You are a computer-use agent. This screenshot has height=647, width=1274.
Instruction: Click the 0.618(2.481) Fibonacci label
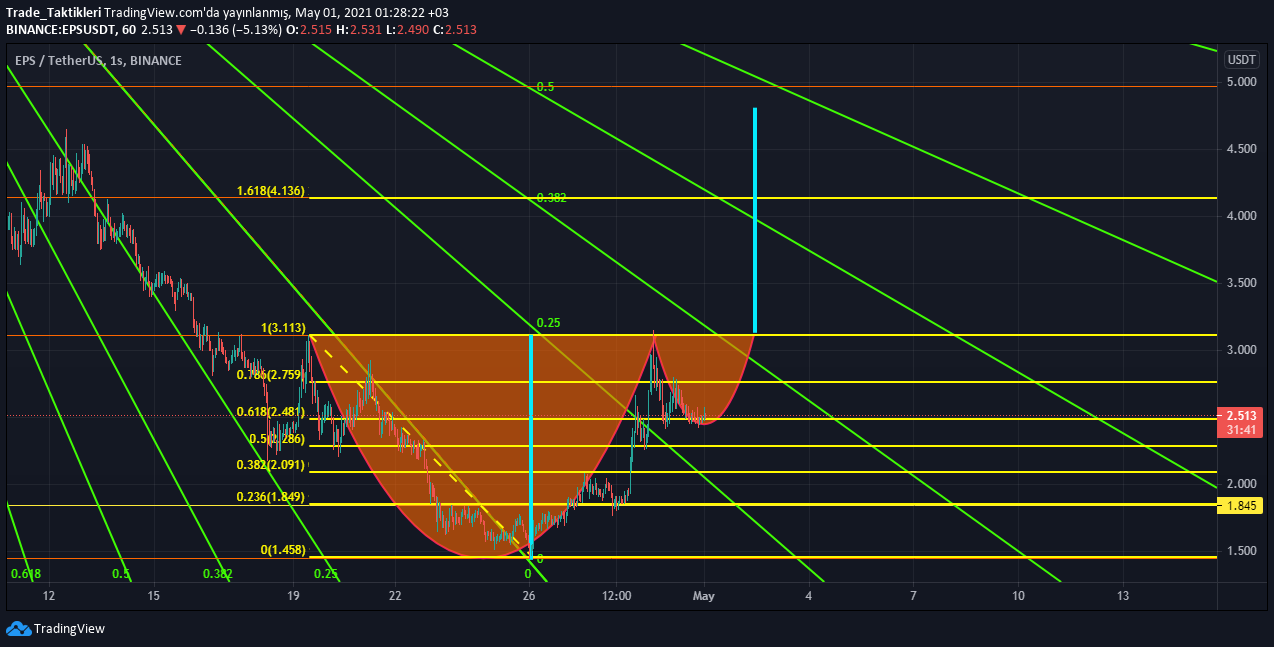(x=270, y=411)
